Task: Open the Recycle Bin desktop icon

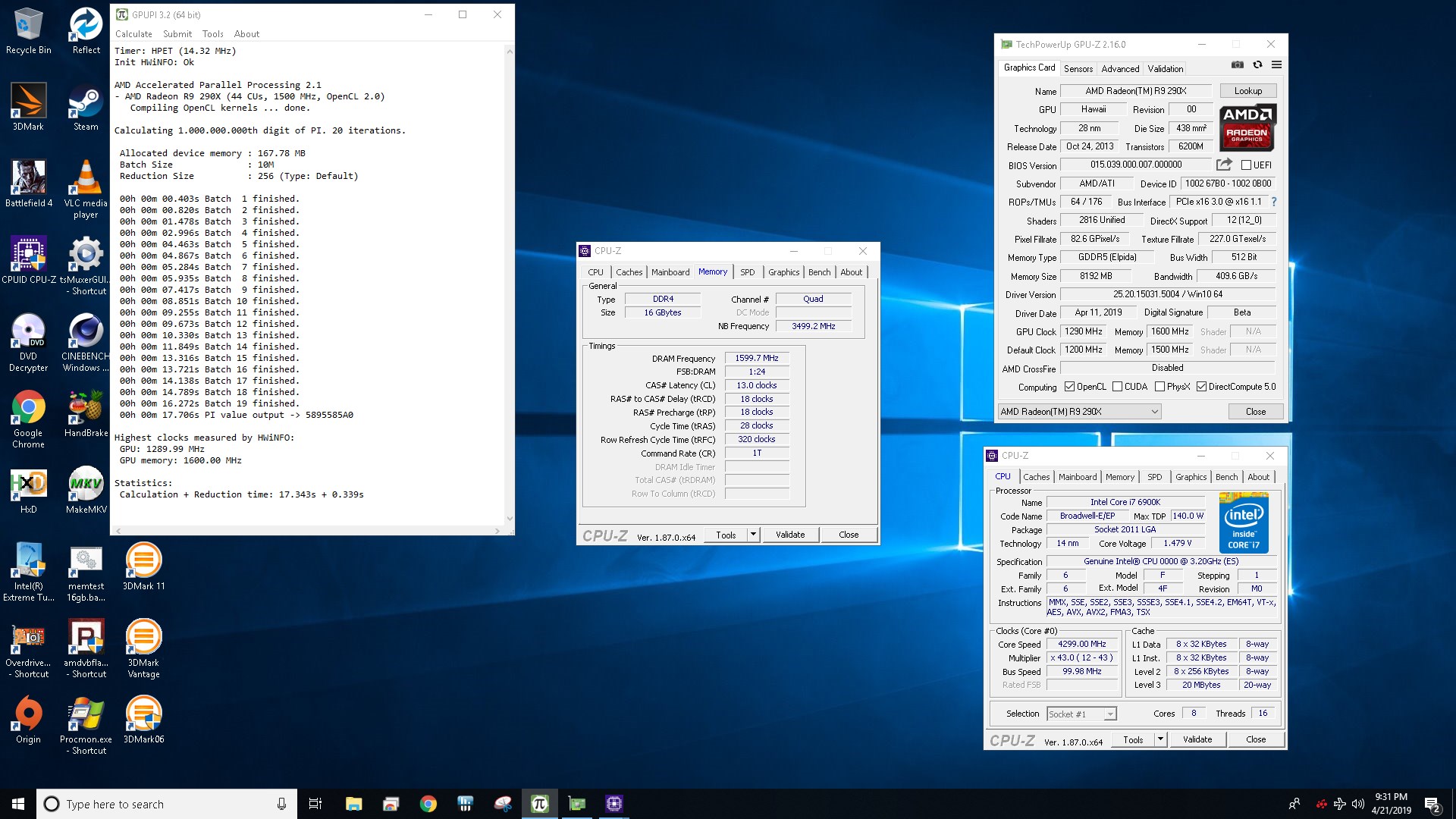Action: 28,31
